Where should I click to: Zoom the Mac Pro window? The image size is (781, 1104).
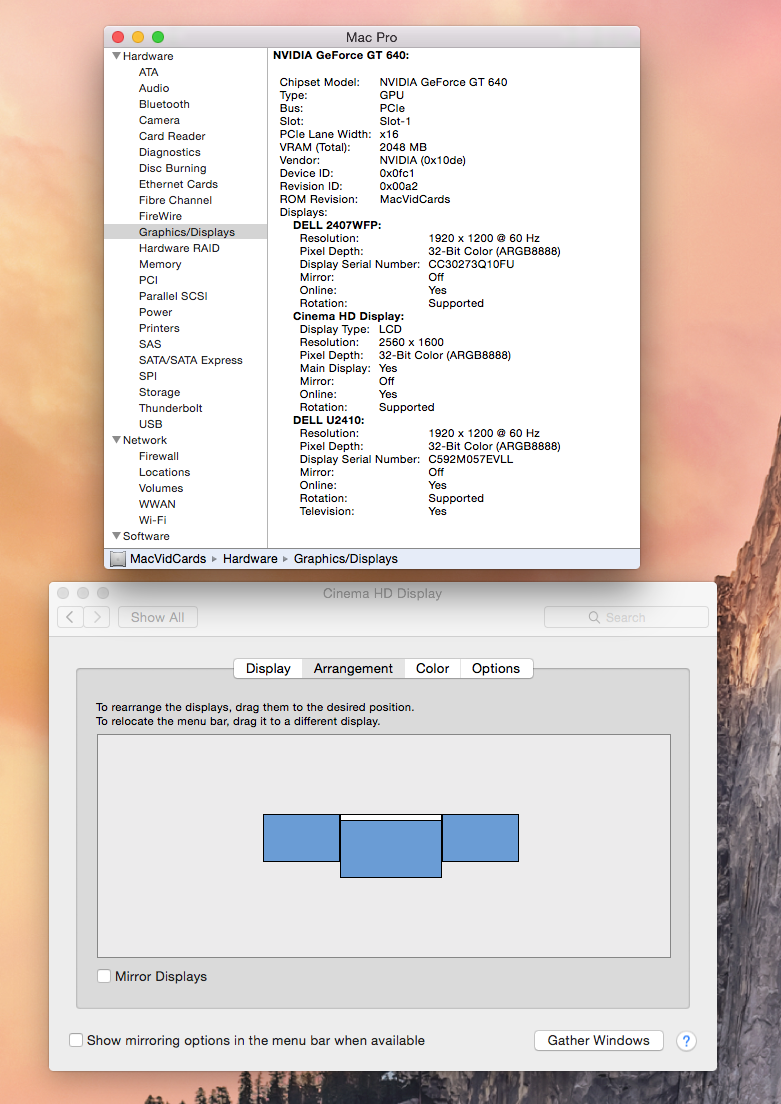pyautogui.click(x=158, y=37)
